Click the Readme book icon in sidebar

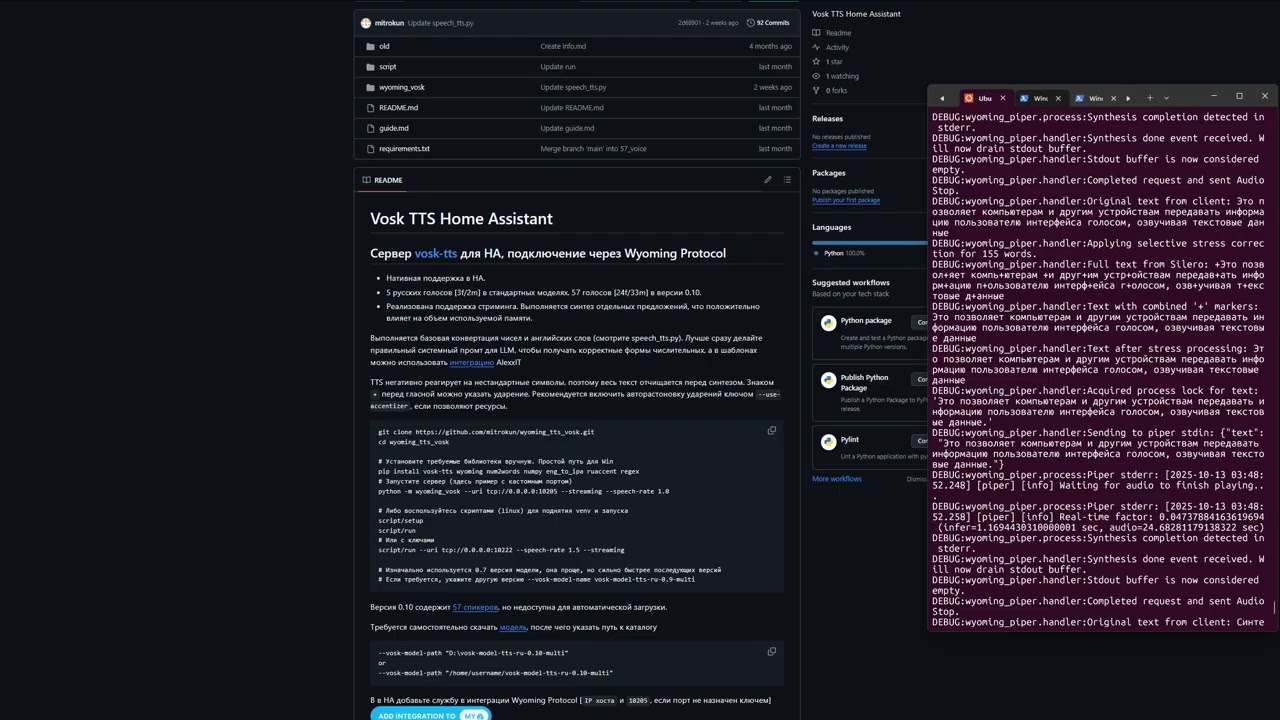point(816,33)
